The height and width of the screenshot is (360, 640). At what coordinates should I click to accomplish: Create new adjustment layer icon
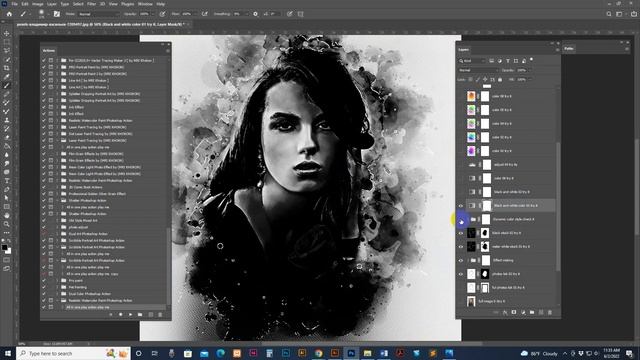coord(523,312)
